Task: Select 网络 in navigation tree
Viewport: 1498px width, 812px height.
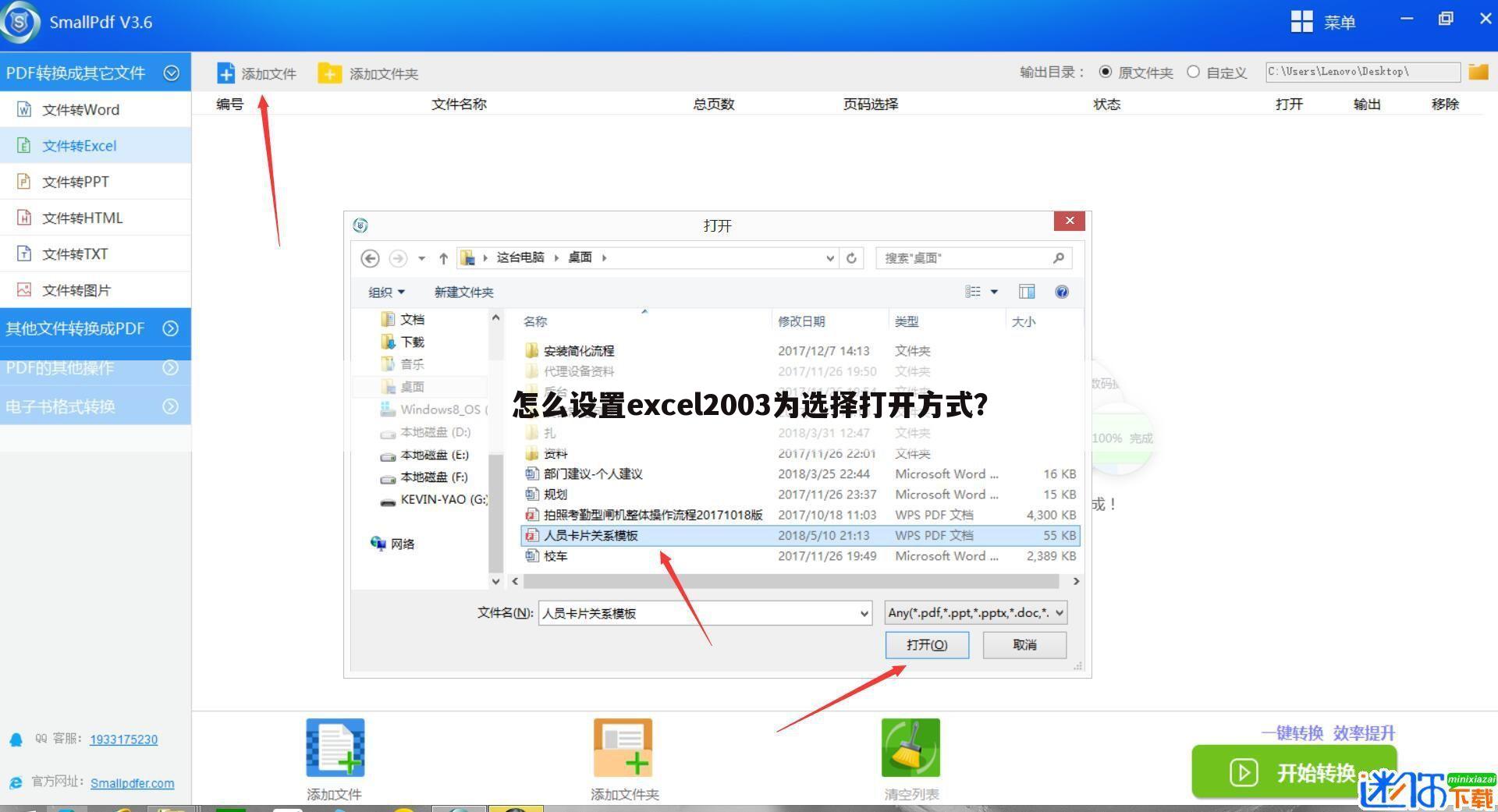Action: (392, 544)
